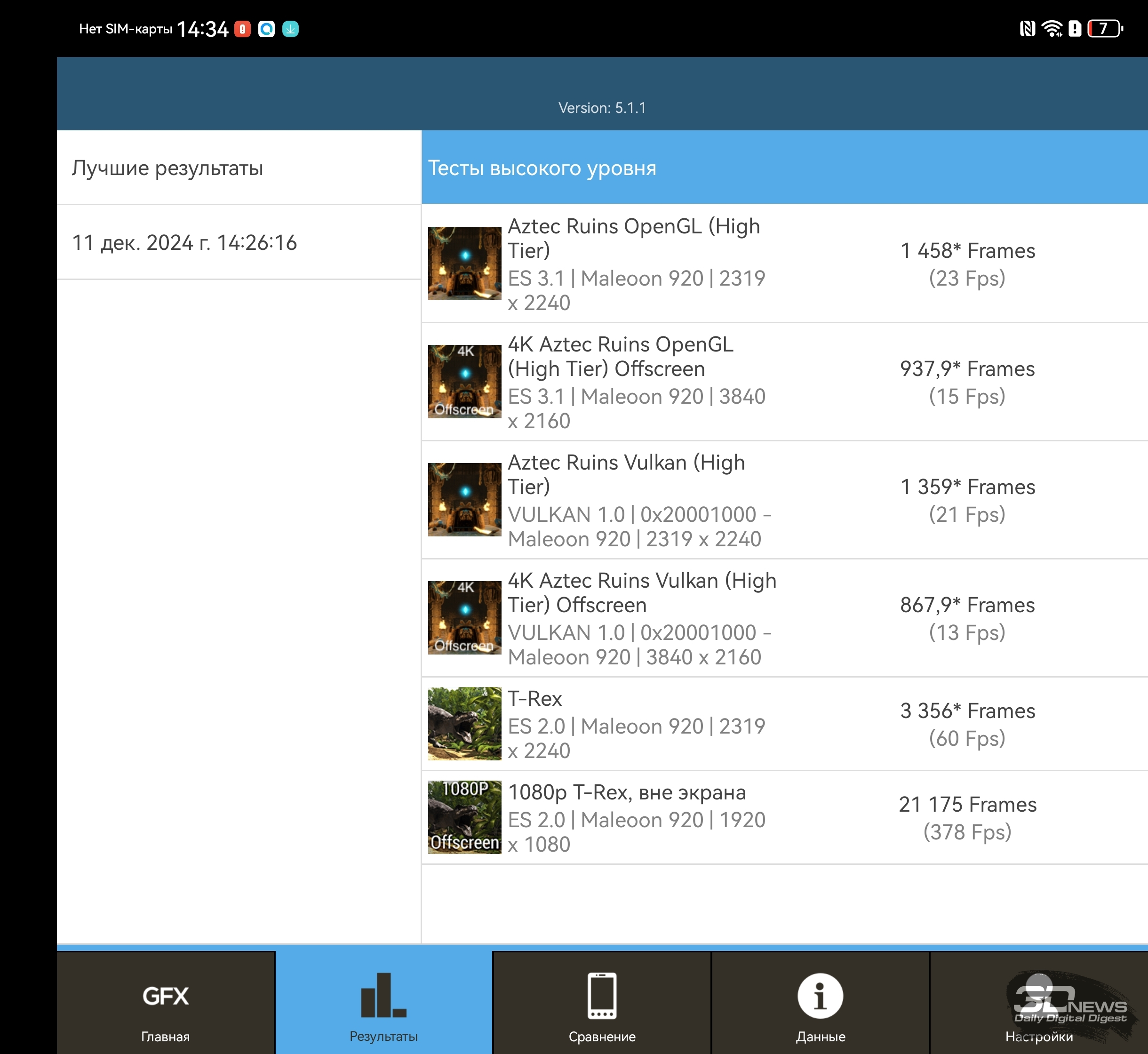Select the Aztec Ruins OpenGL (High Tier) title
Viewport: 1148px width, 1054px height.
[634, 239]
